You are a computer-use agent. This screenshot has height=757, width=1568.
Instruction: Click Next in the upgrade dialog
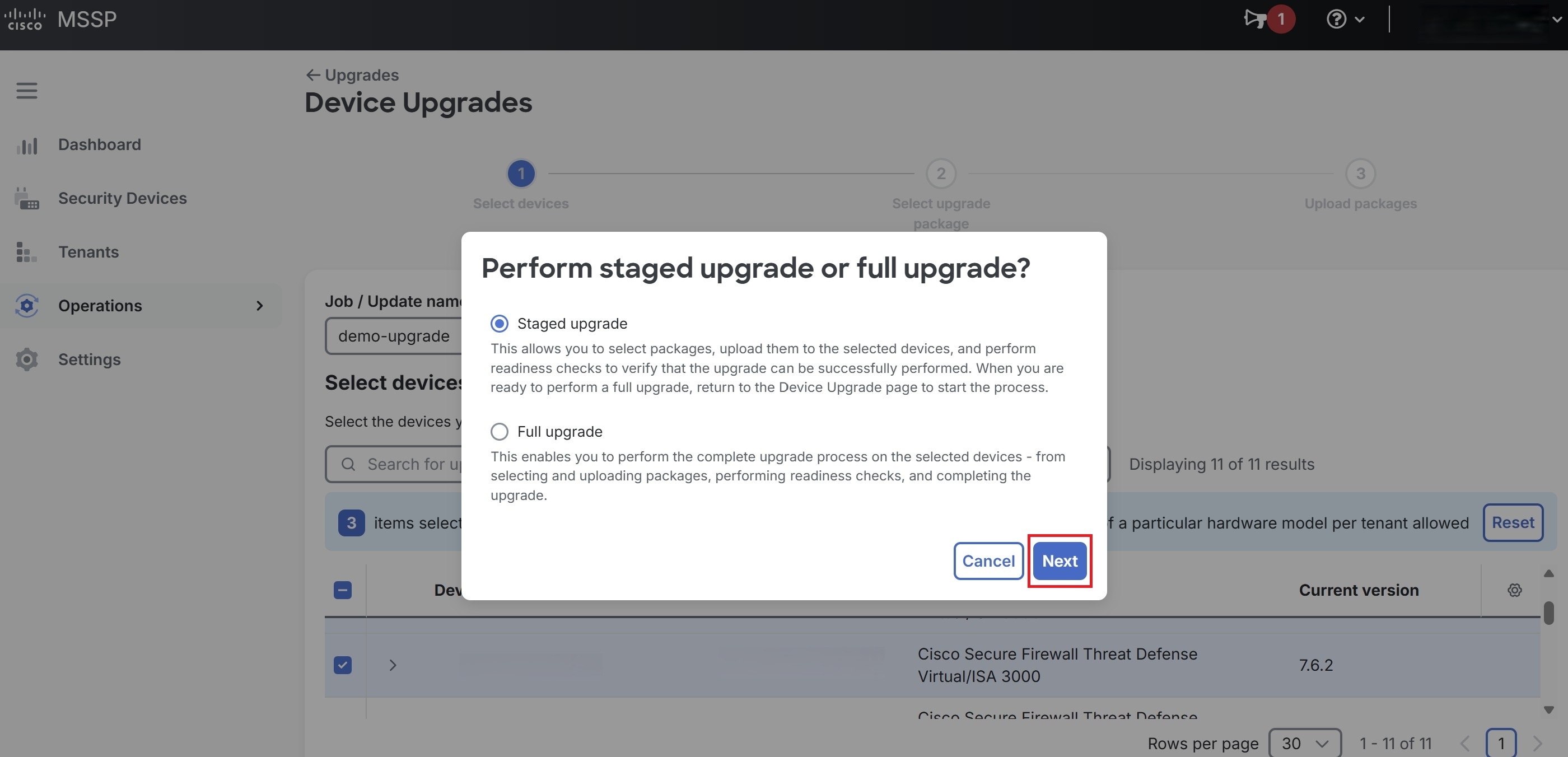(x=1059, y=560)
